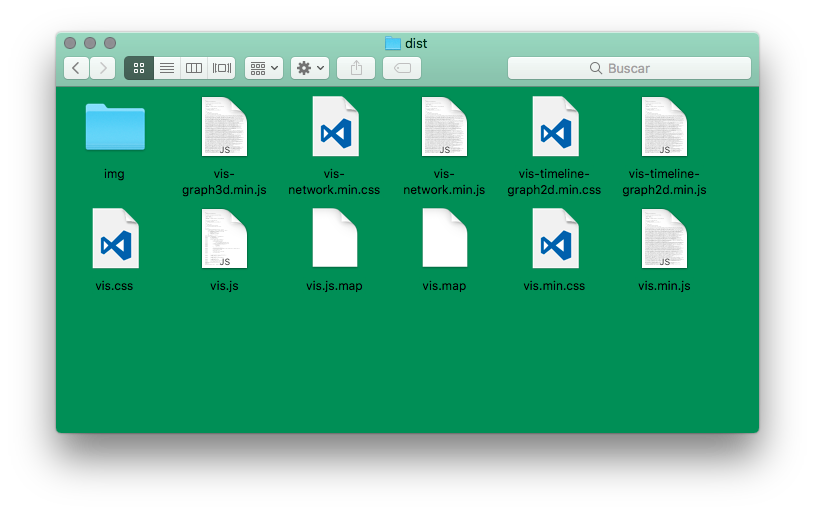This screenshot has width=815, height=513.
Task: Select the vis-network.min.css file icon
Action: [334, 127]
